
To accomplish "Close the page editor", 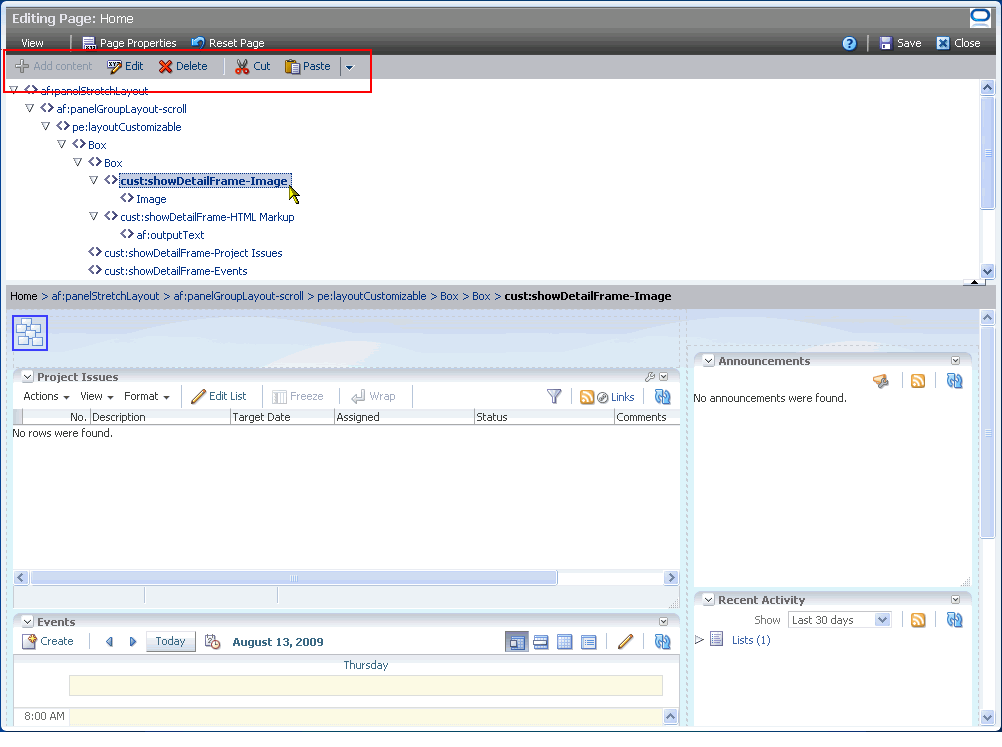I will (x=958, y=43).
